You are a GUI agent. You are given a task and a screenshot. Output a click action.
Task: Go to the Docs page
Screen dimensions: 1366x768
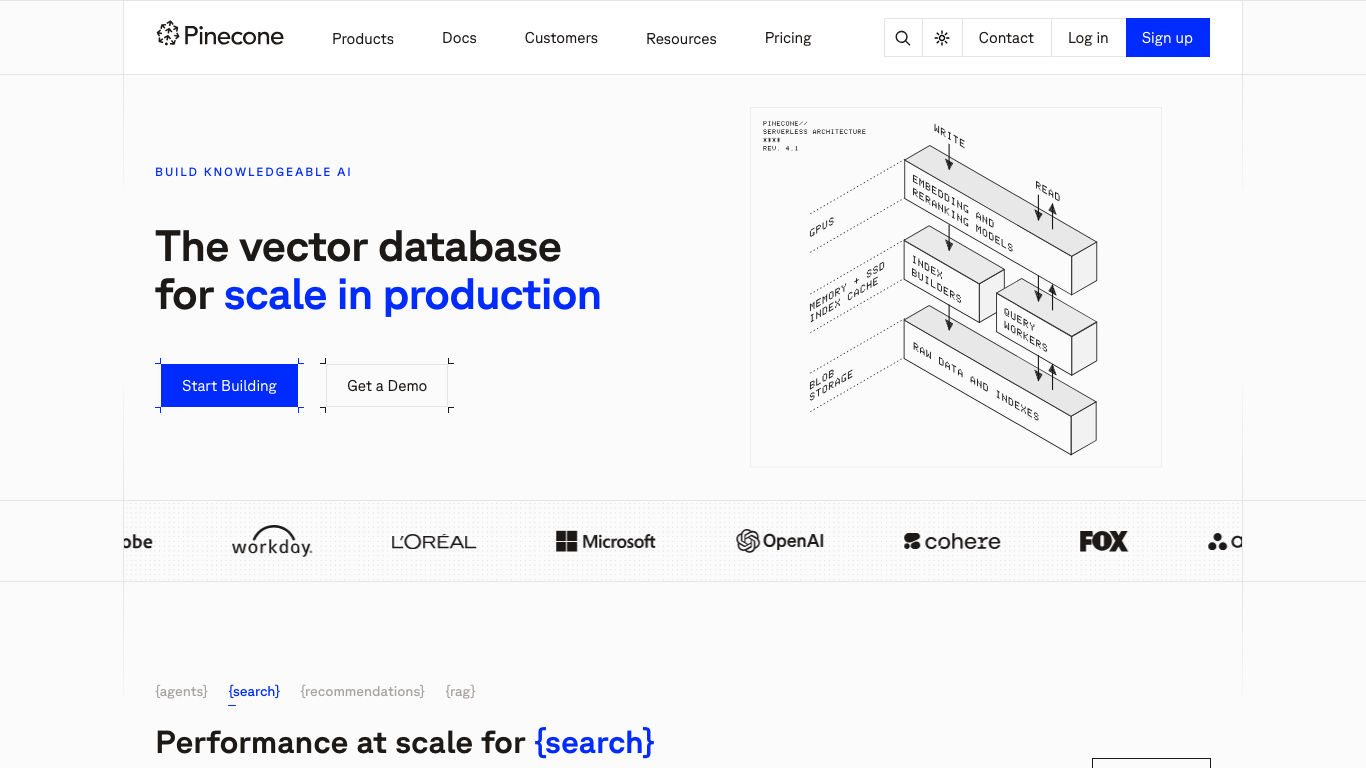click(459, 38)
